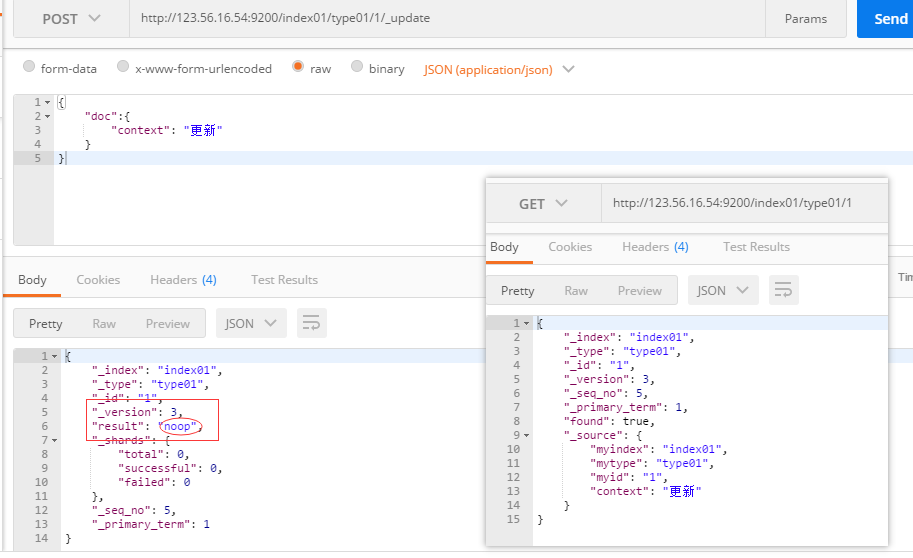Switch to Body tab in GET response
The height and width of the screenshot is (558, 913).
(x=504, y=247)
